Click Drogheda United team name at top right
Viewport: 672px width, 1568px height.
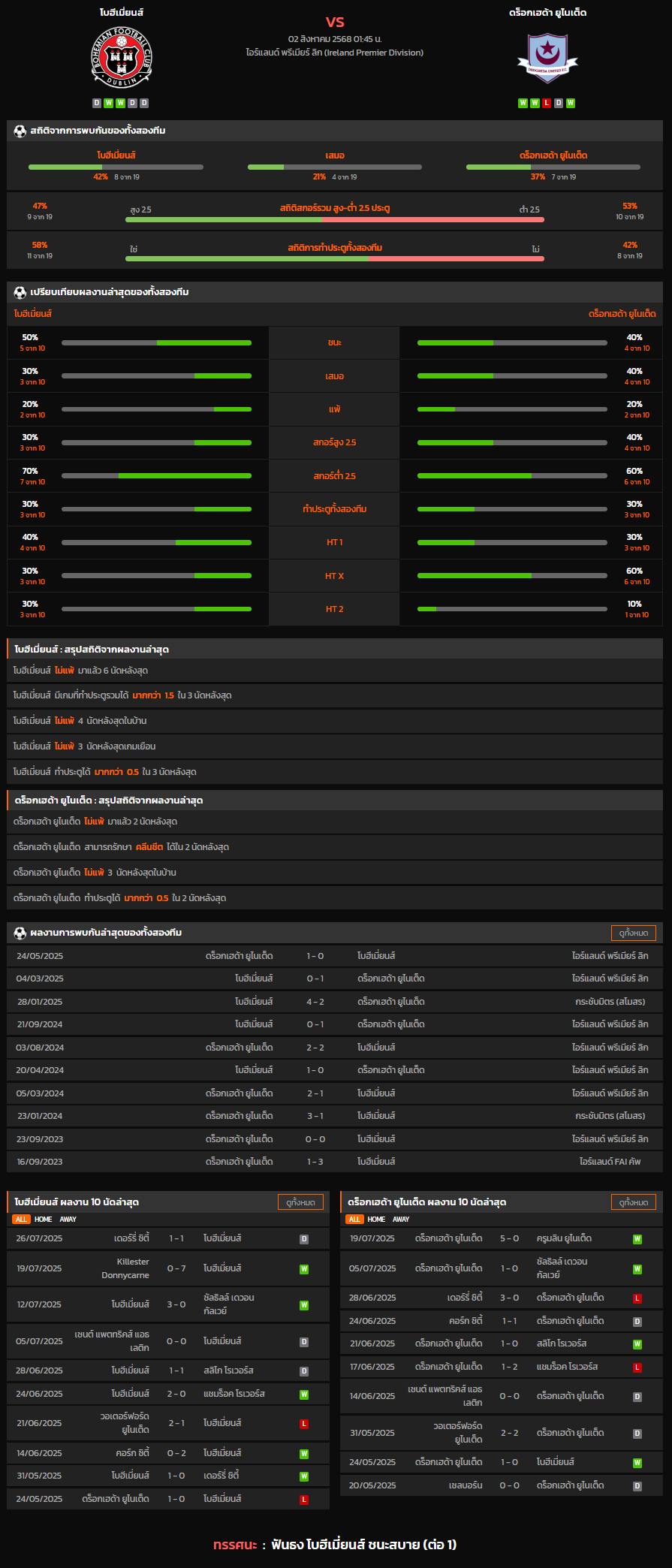point(547,13)
